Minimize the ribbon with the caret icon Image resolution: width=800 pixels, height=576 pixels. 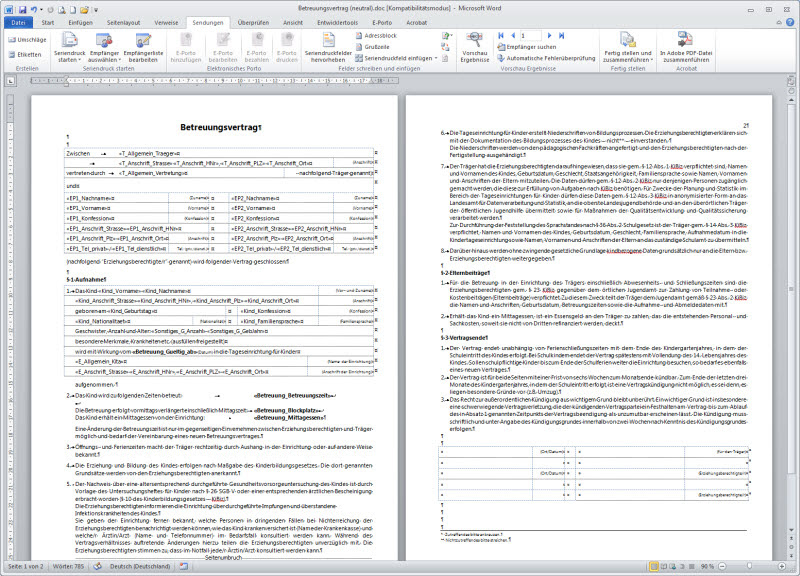779,22
